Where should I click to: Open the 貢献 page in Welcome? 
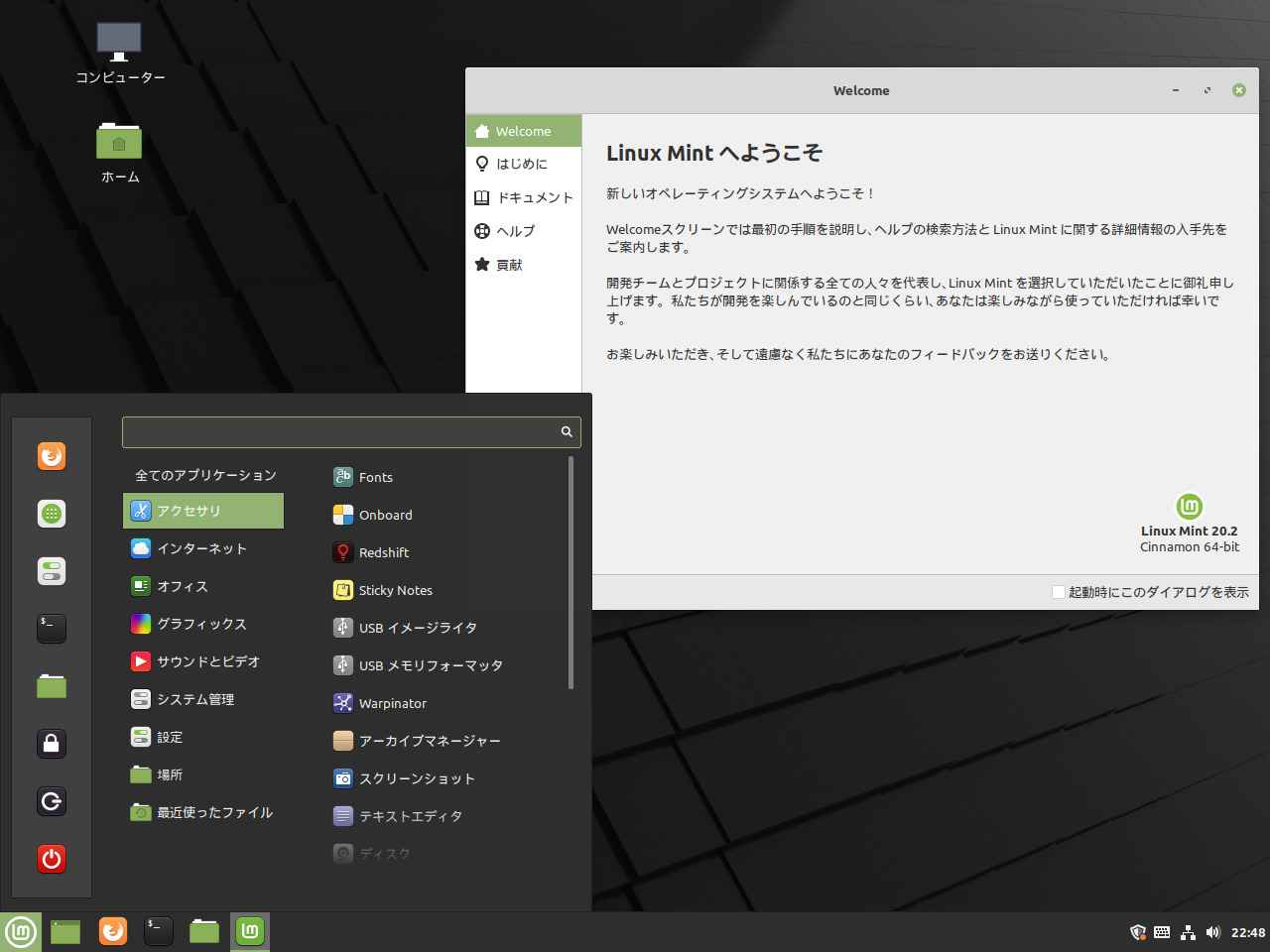(x=508, y=265)
